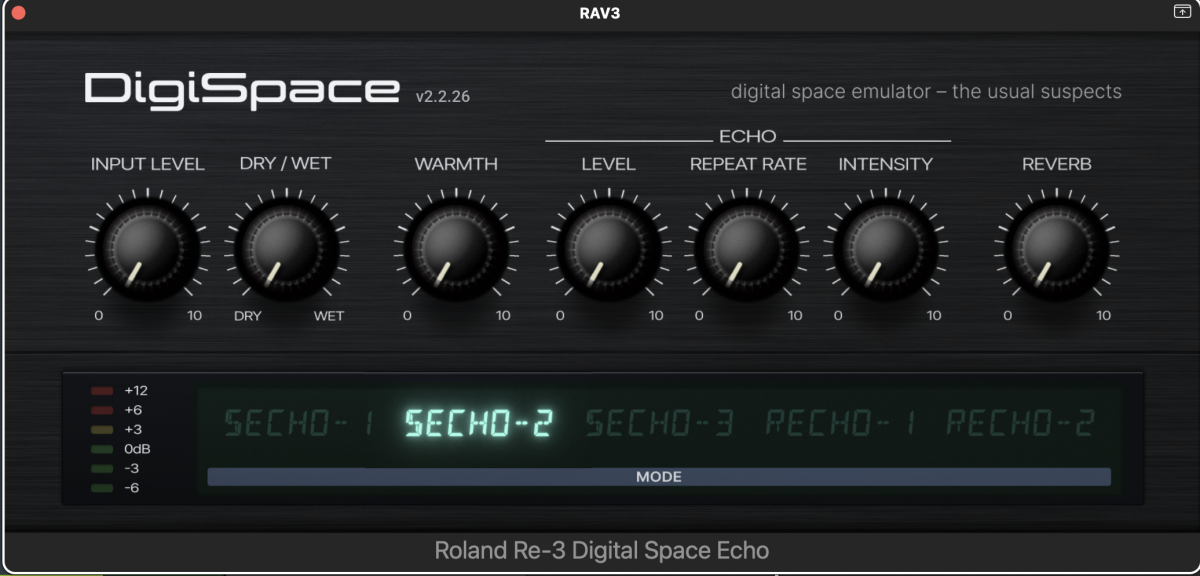
Task: Click the window expand icon in title bar
Action: [1181, 12]
